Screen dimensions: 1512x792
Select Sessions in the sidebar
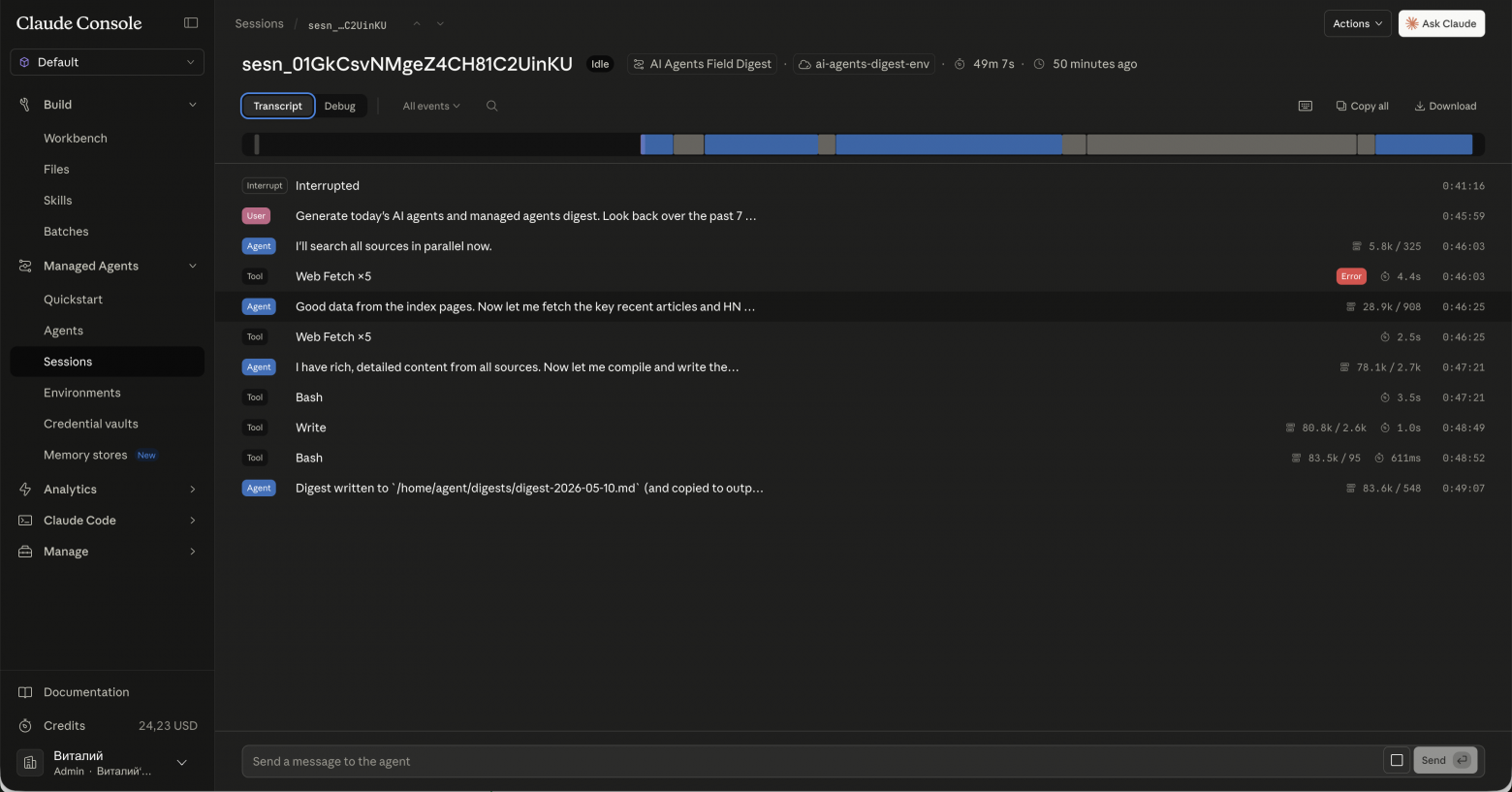pos(107,362)
